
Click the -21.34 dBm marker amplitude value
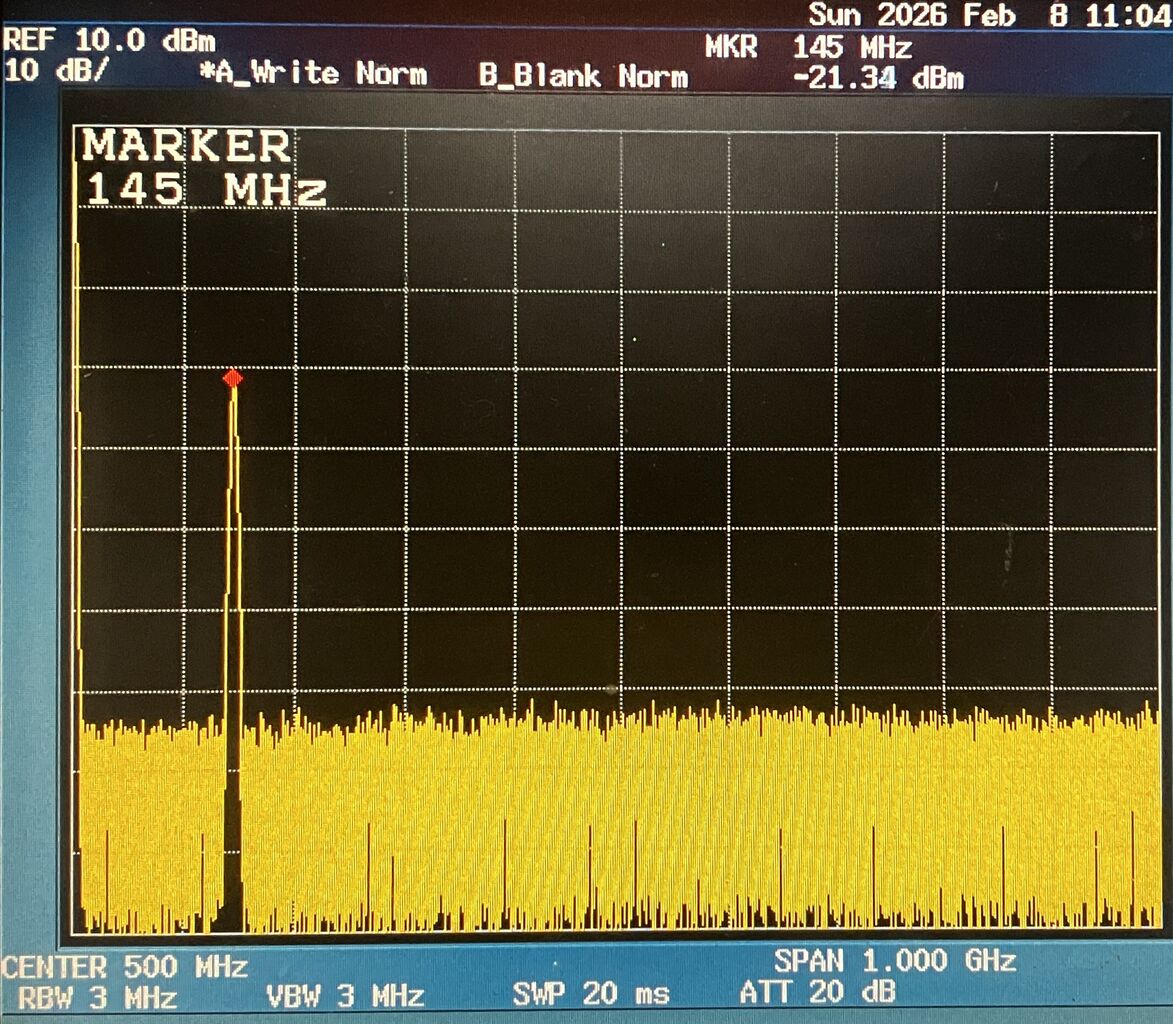[878, 78]
